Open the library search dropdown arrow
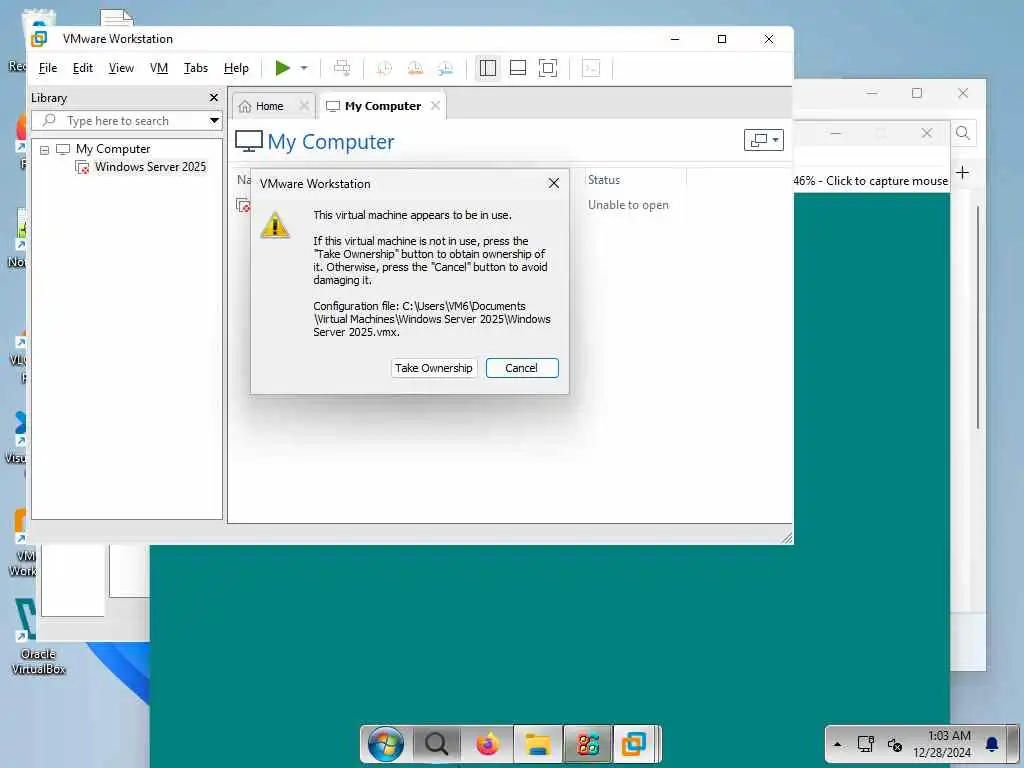The height and width of the screenshot is (768, 1024). (x=214, y=121)
